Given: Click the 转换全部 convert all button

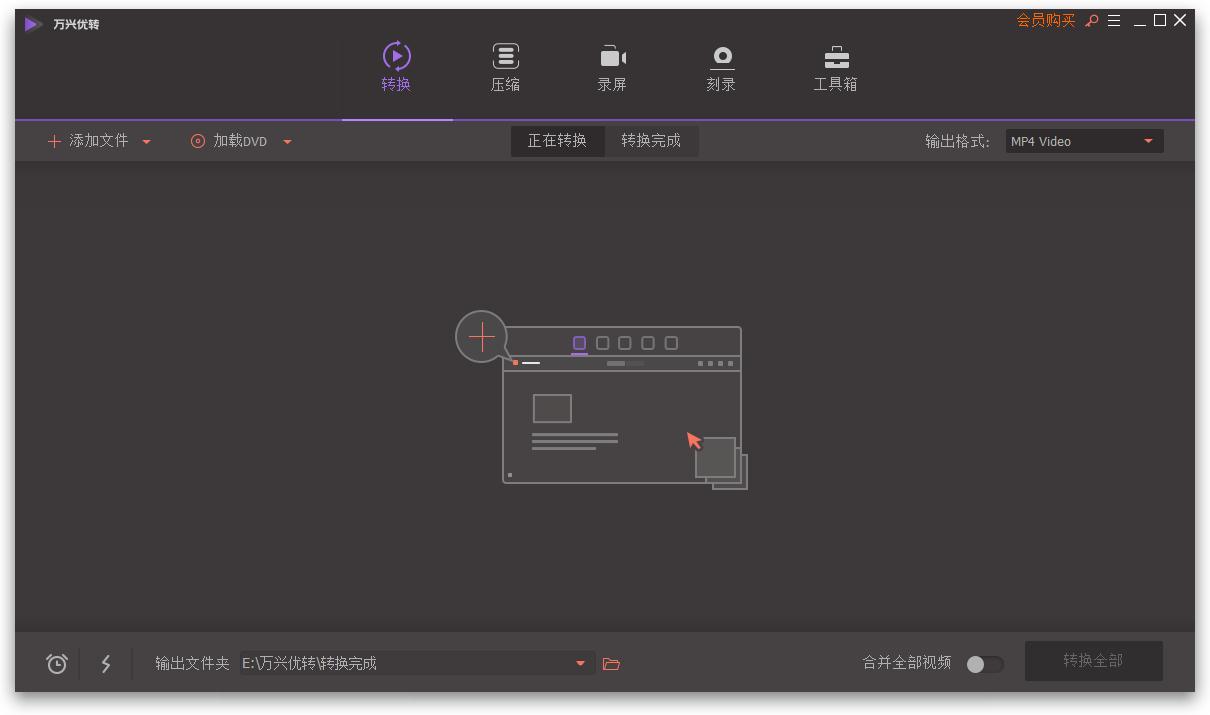Looking at the screenshot, I should tap(1094, 661).
